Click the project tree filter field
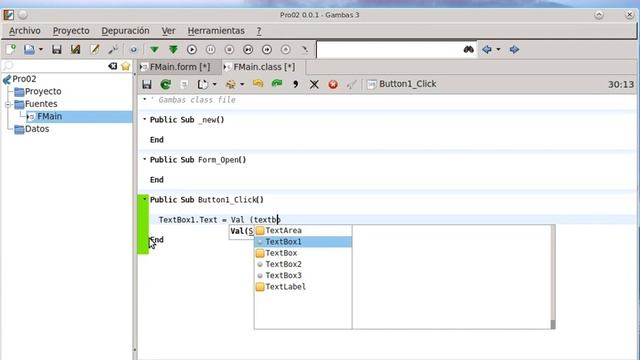This screenshot has width=640, height=360. point(59,66)
